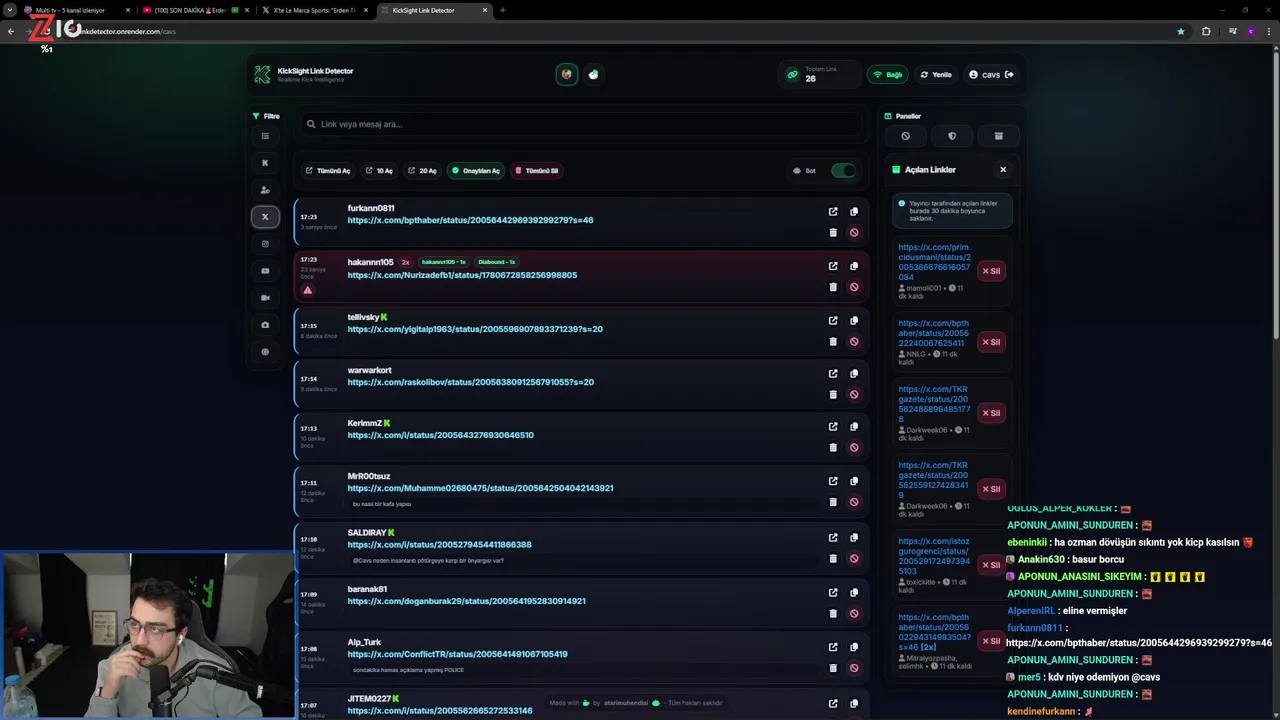Open the shield panel under Paneller

pyautogui.click(x=952, y=136)
